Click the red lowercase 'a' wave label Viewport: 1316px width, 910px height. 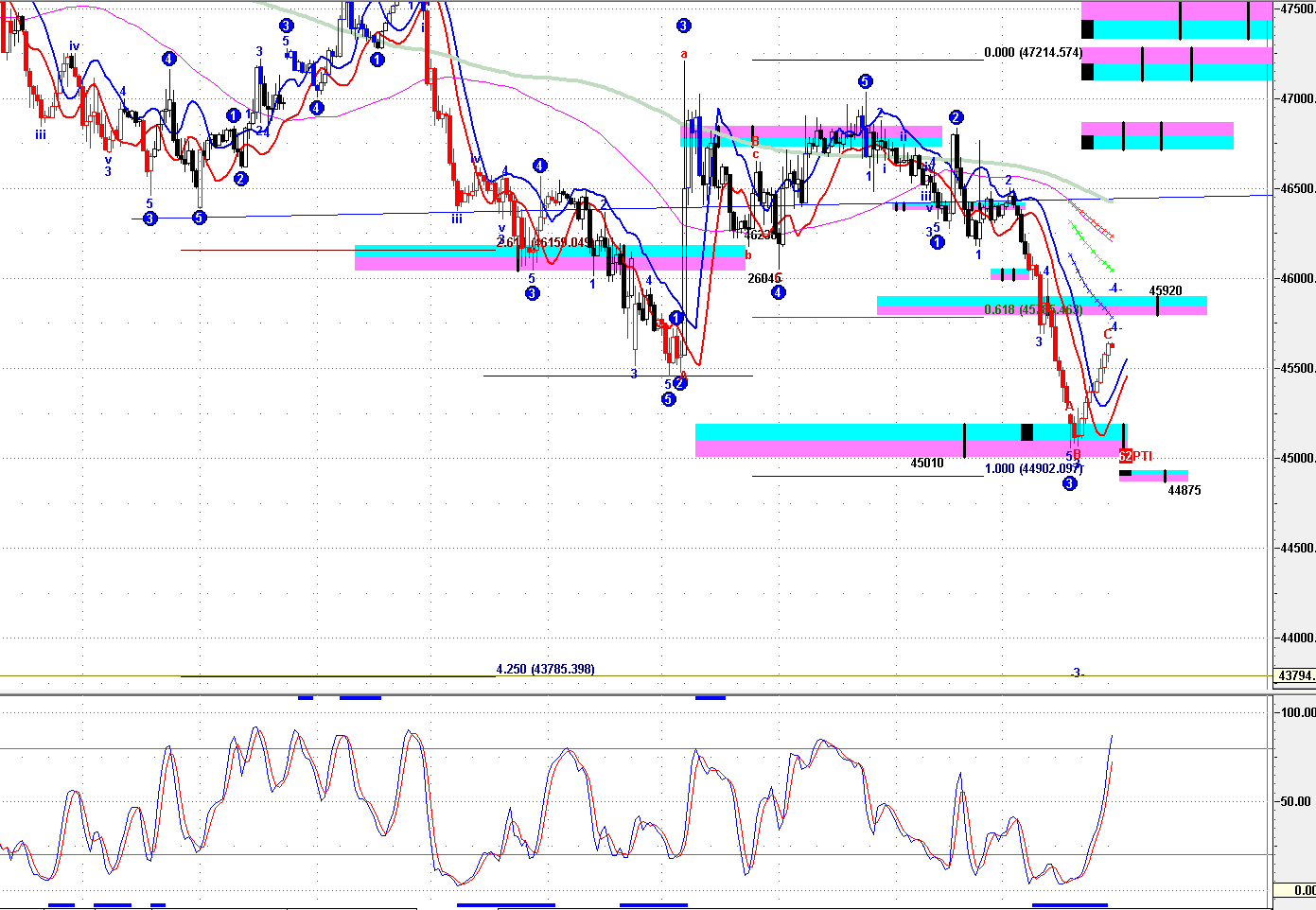pos(684,54)
